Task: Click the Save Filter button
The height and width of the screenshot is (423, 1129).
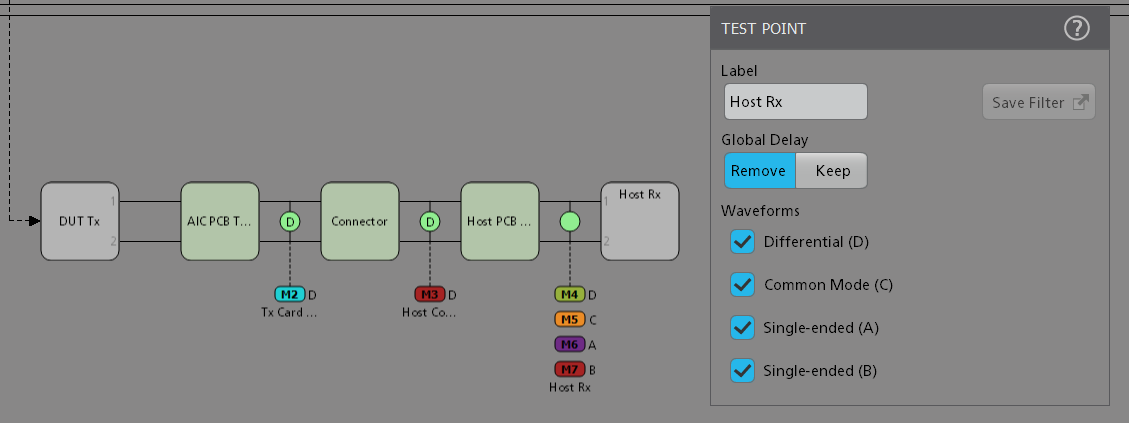Action: pyautogui.click(x=1038, y=102)
